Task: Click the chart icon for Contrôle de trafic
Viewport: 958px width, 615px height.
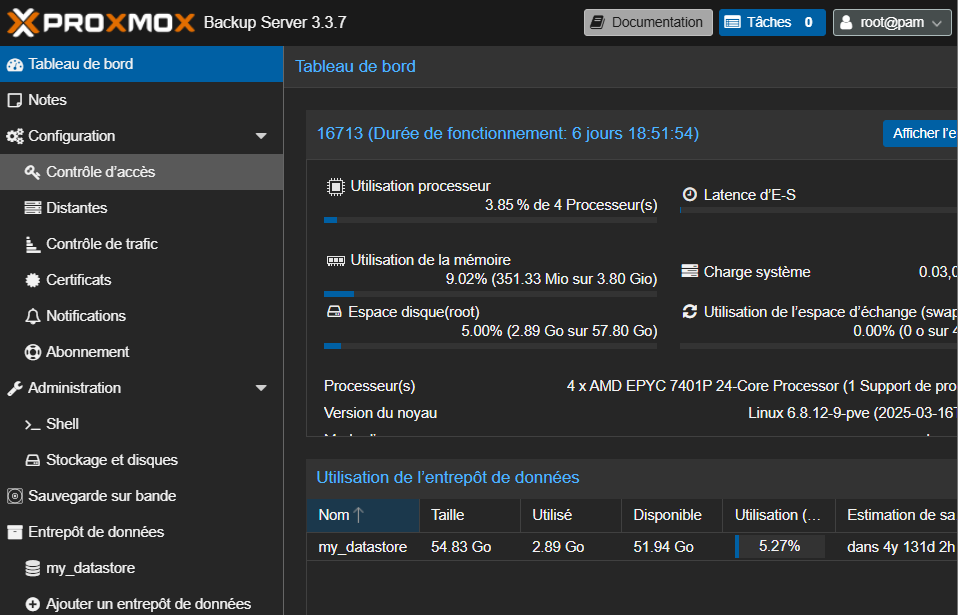Action: click(x=32, y=244)
